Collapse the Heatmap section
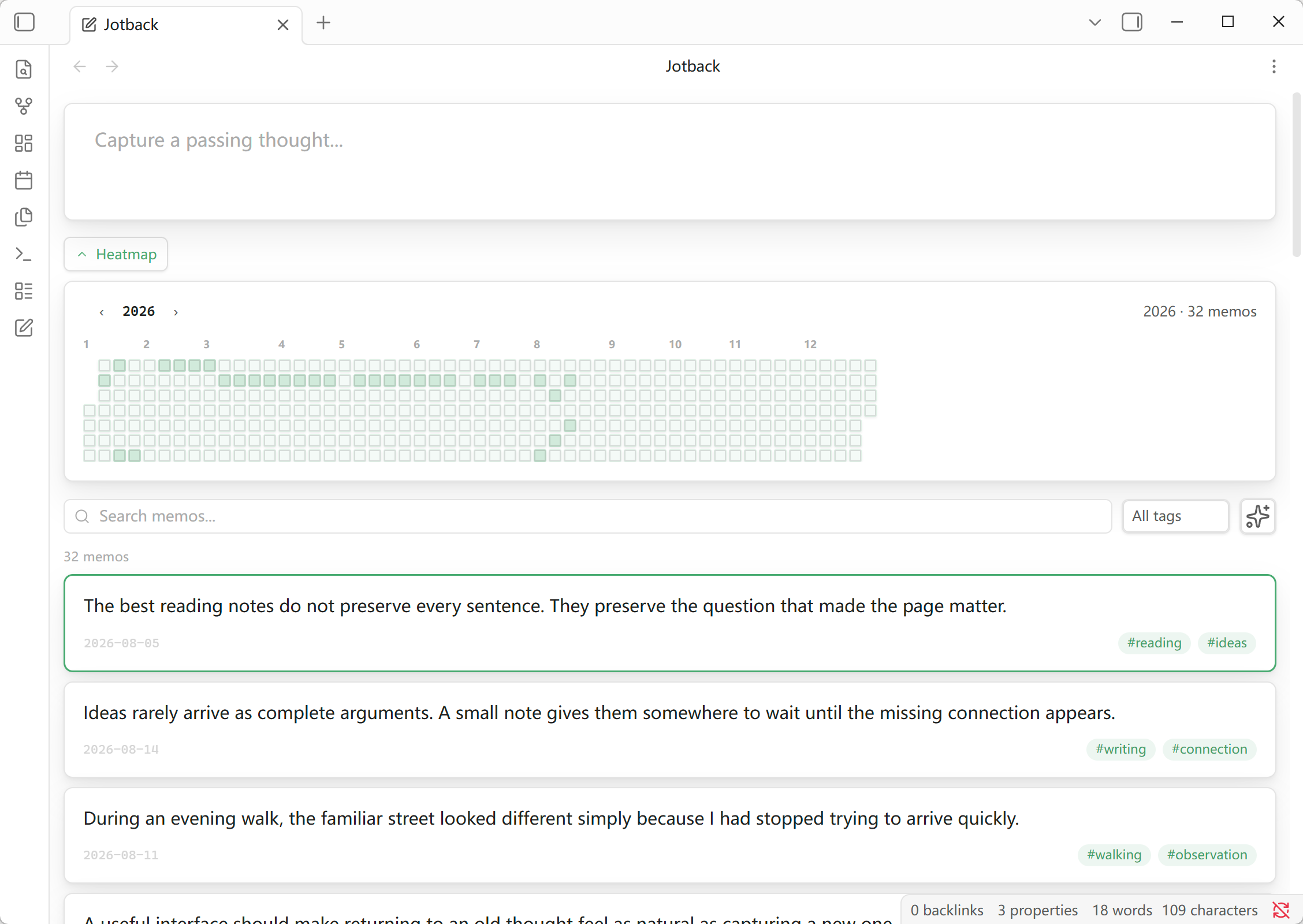This screenshot has width=1303, height=924. click(116, 254)
